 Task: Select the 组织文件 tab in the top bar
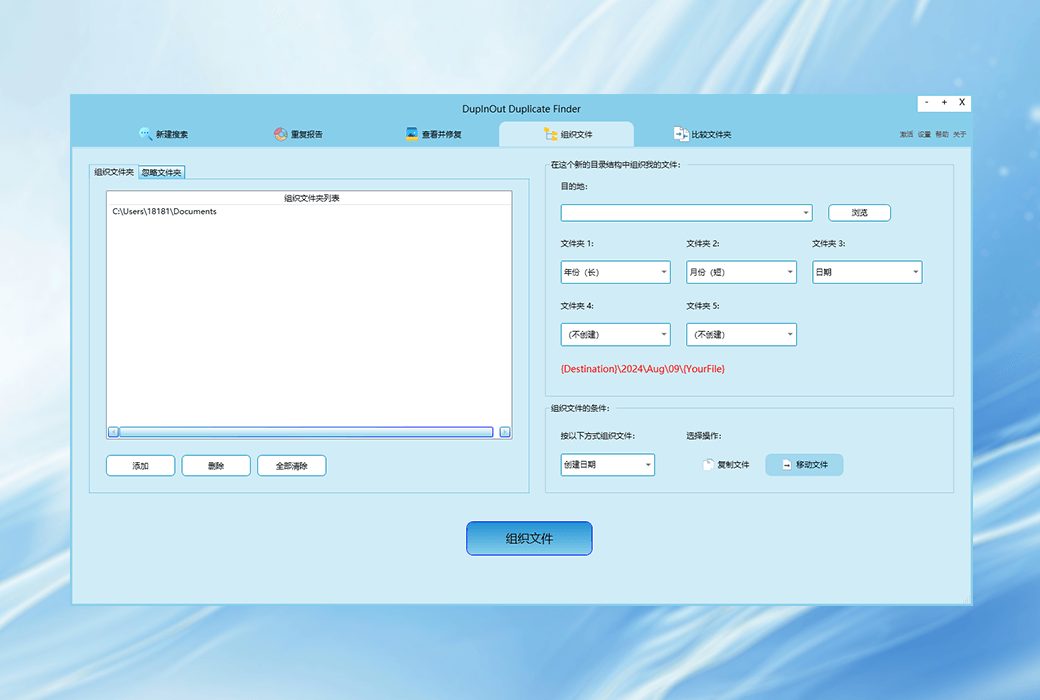(x=567, y=134)
